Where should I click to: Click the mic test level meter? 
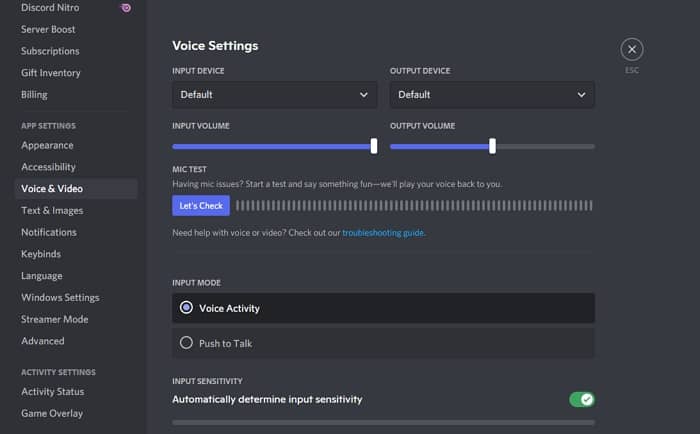[414, 205]
